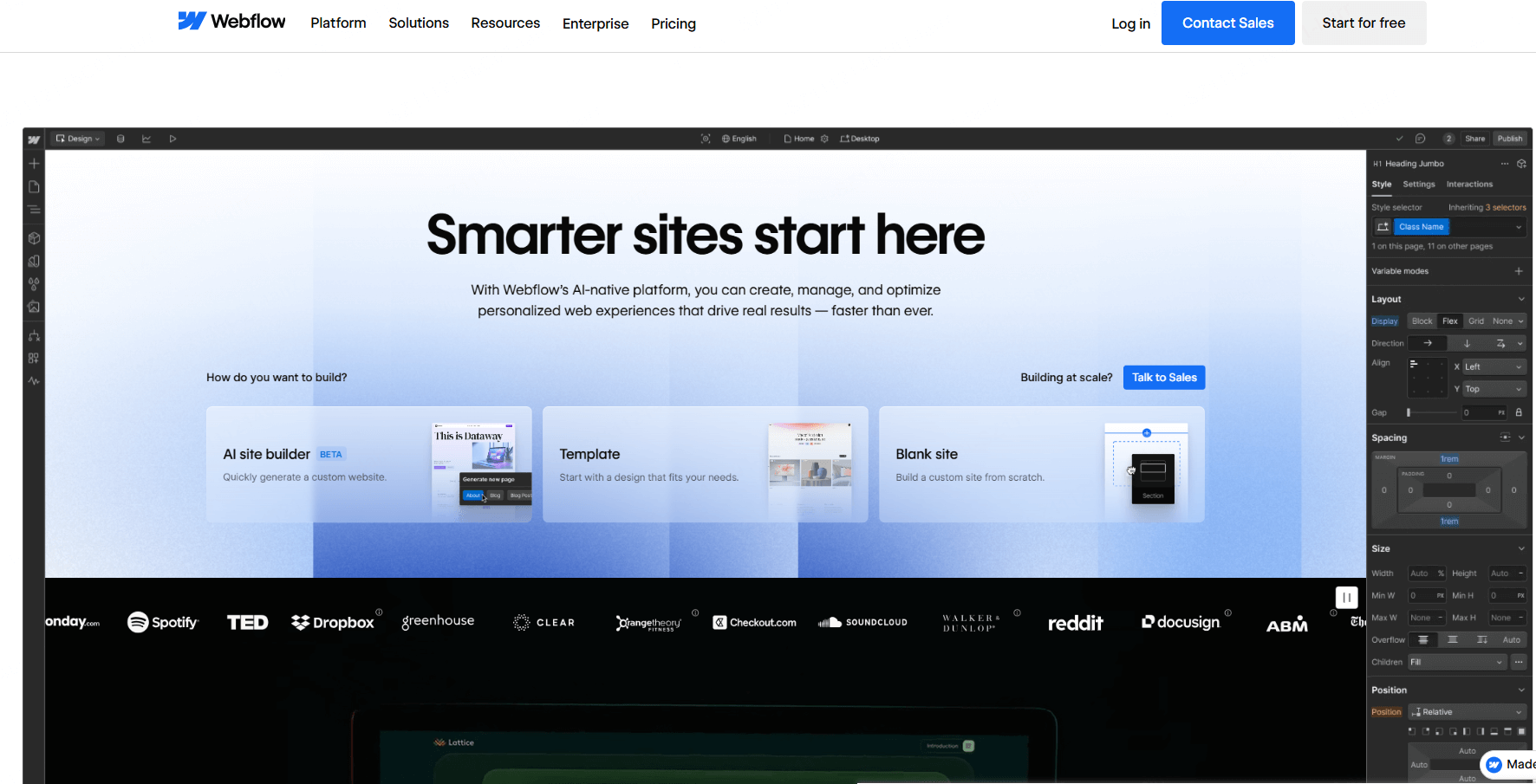
Task: Click the Contact Sales button
Action: tap(1227, 23)
